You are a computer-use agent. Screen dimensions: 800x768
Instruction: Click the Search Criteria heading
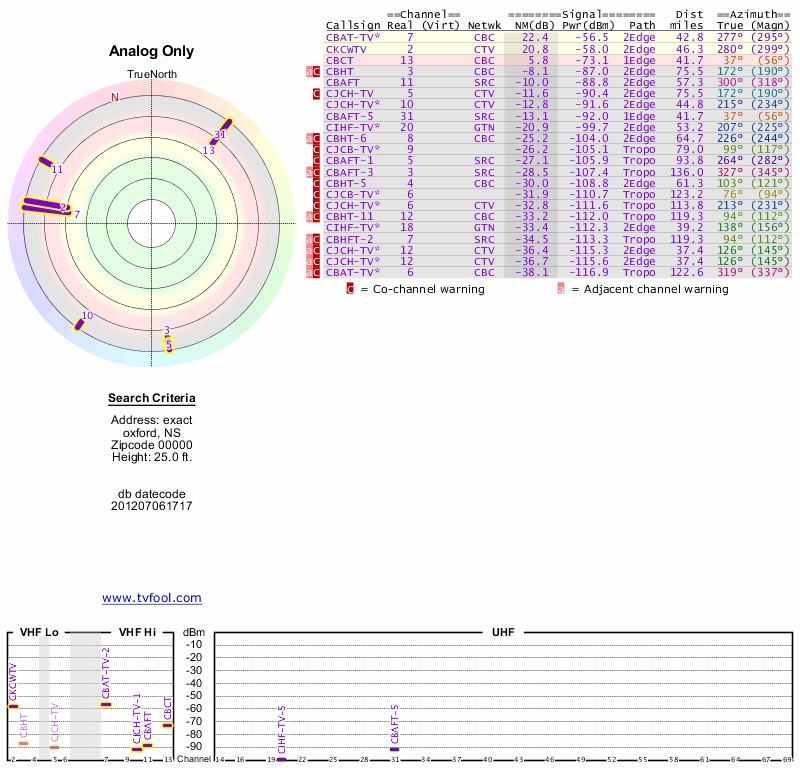(152, 399)
